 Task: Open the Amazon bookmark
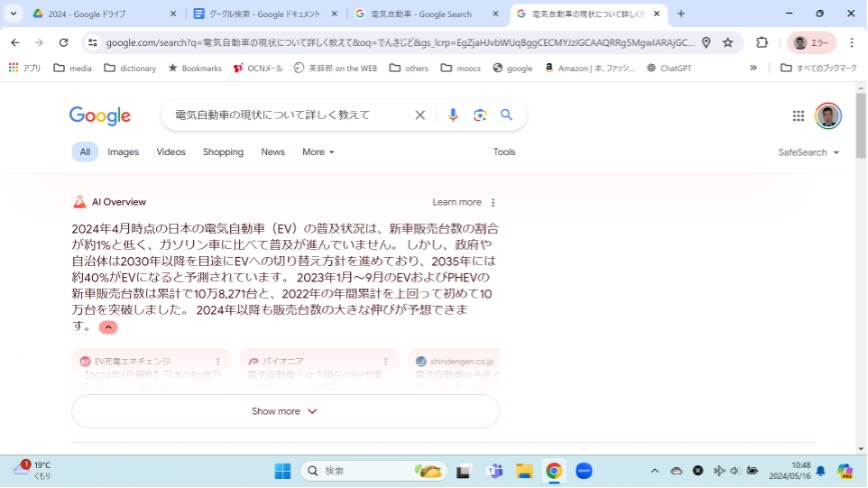click(590, 68)
